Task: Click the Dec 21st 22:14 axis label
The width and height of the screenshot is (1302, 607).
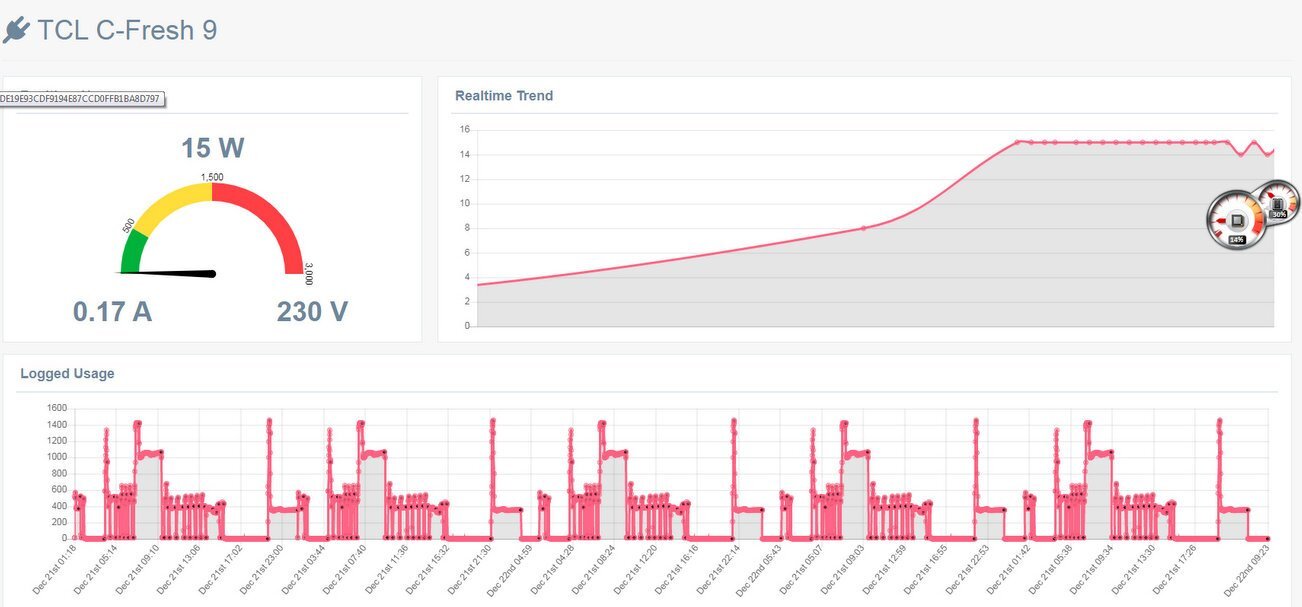Action: [x=717, y=569]
